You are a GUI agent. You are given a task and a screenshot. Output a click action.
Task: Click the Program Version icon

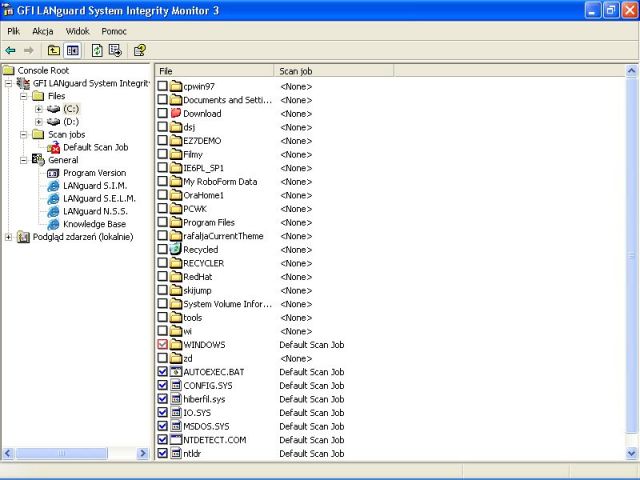tap(53, 173)
